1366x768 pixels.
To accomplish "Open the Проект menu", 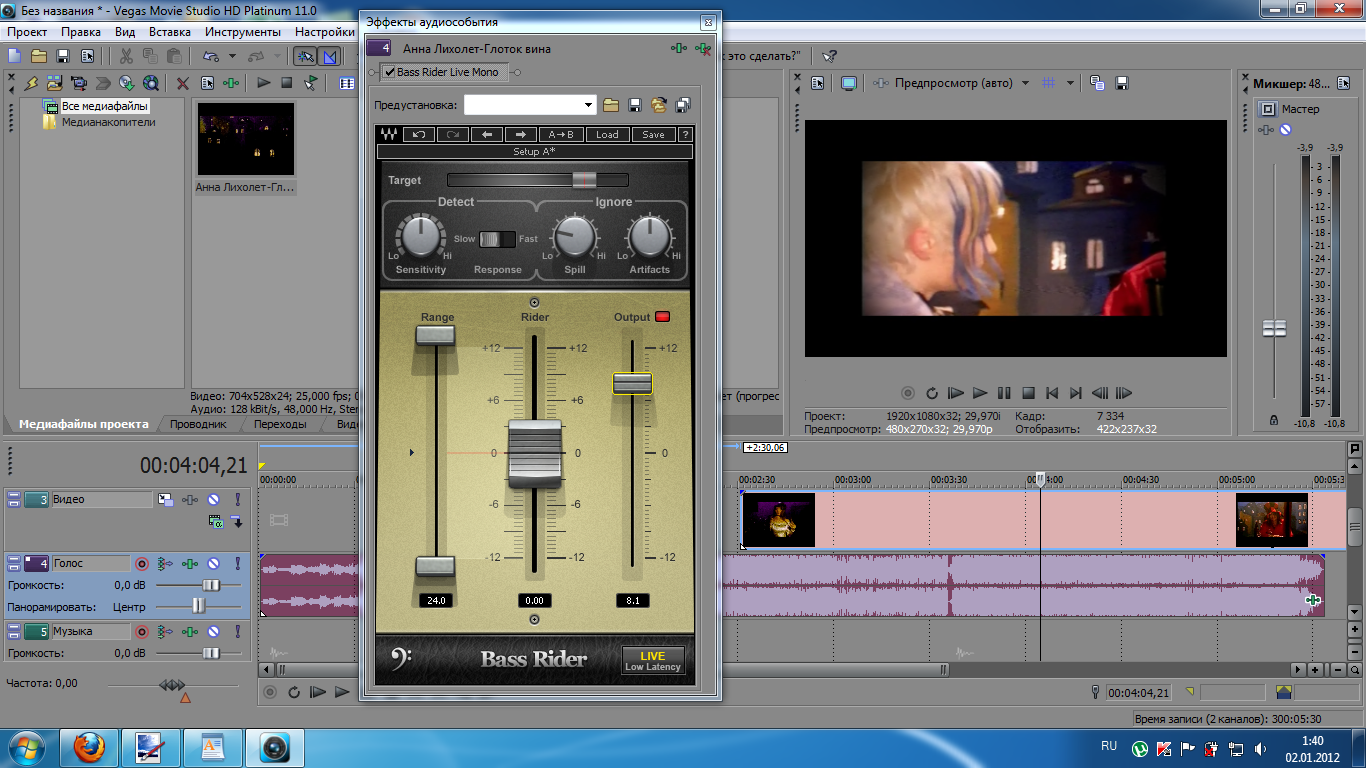I will pyautogui.click(x=27, y=32).
